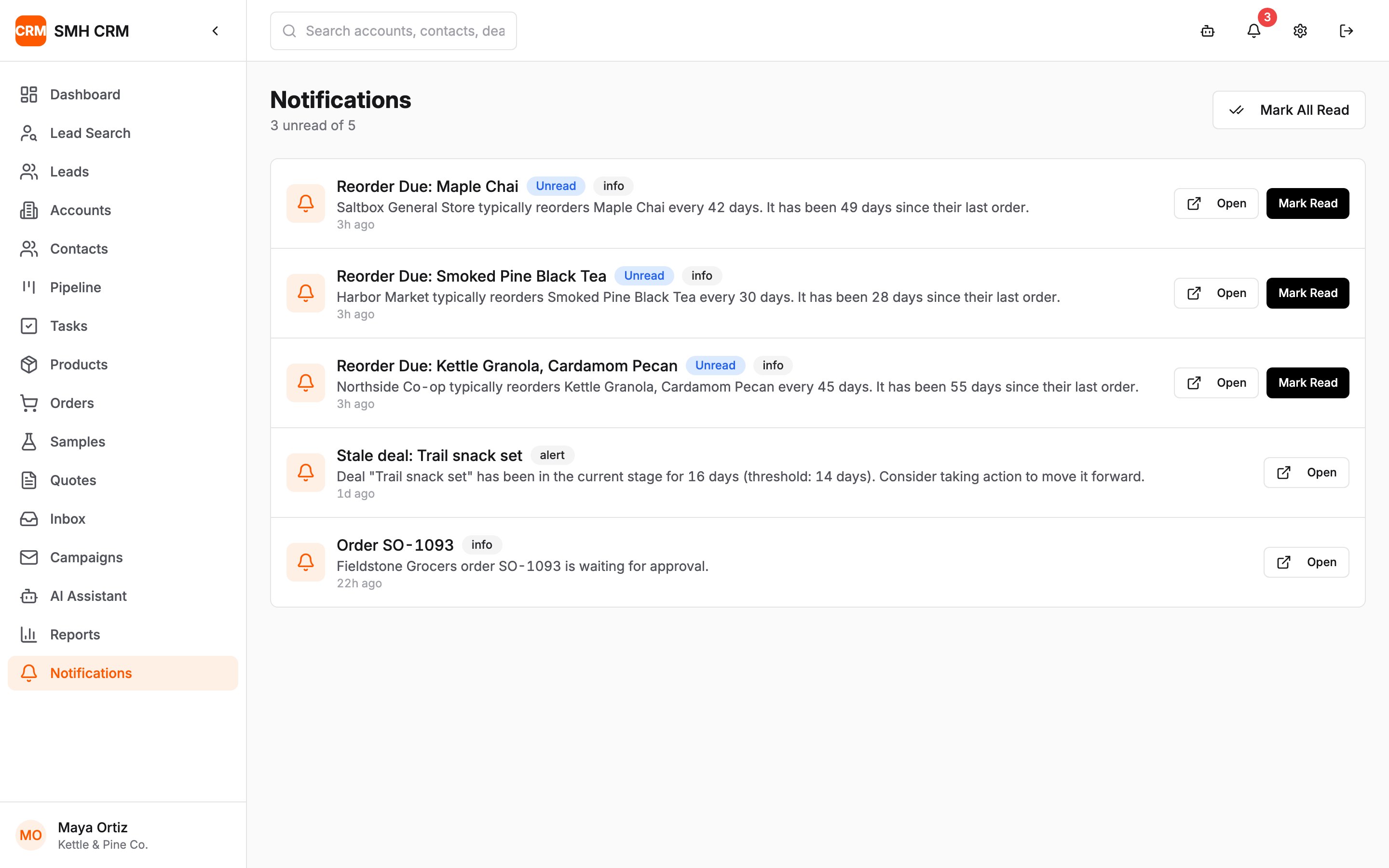Viewport: 1389px width, 868px height.
Task: Open the Orders page
Action: [123, 403]
